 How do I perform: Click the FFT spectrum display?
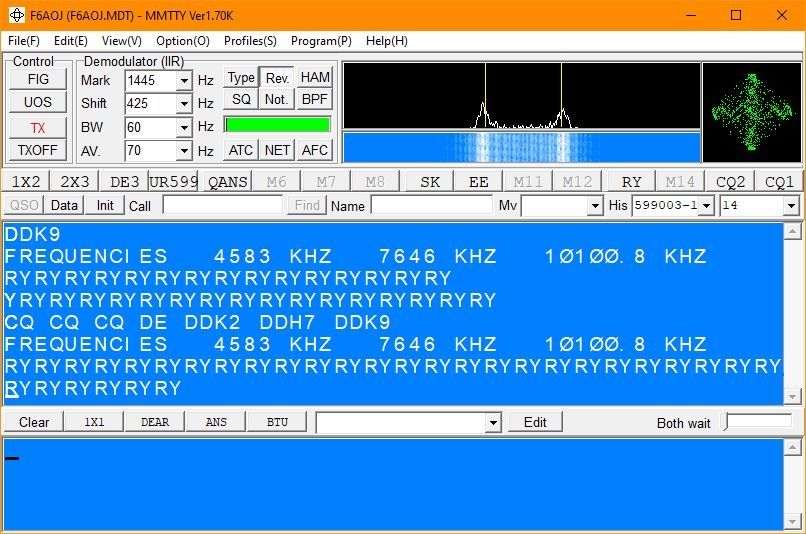click(521, 96)
